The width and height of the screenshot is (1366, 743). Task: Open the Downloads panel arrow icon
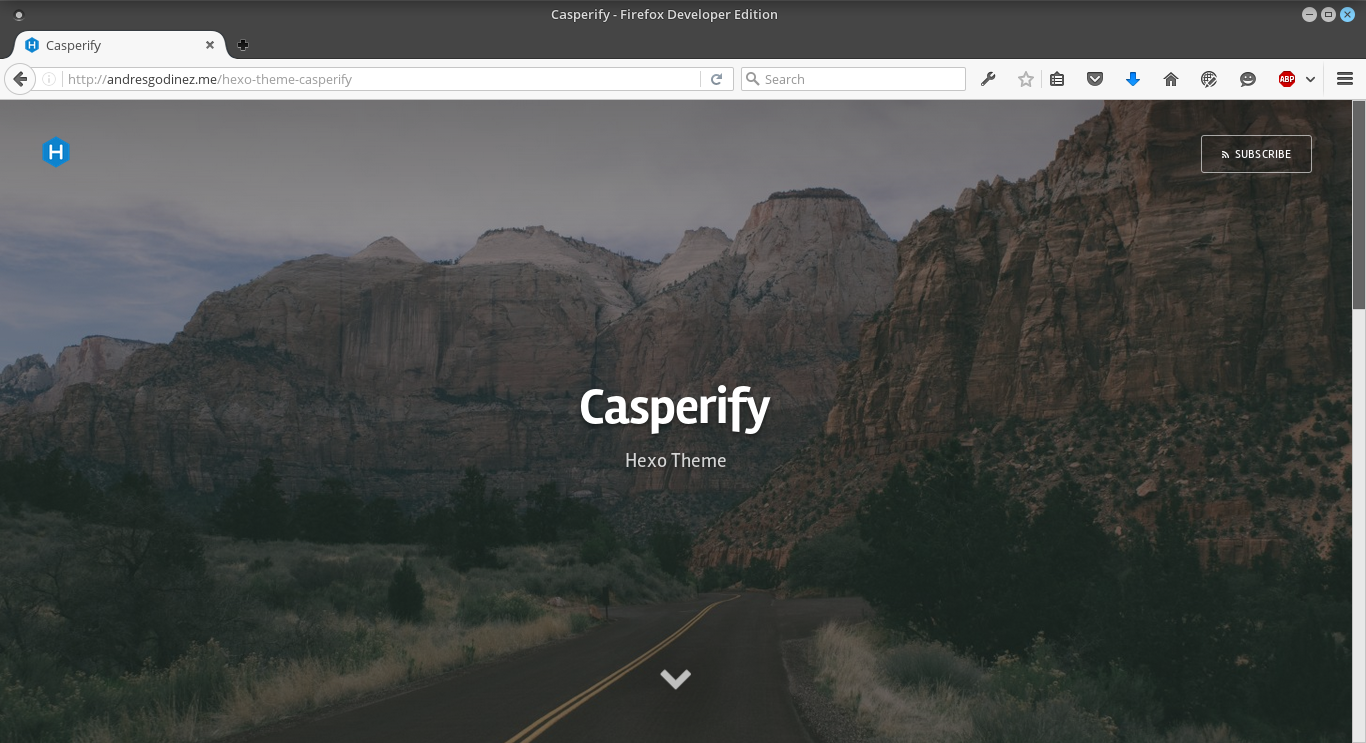(1132, 78)
